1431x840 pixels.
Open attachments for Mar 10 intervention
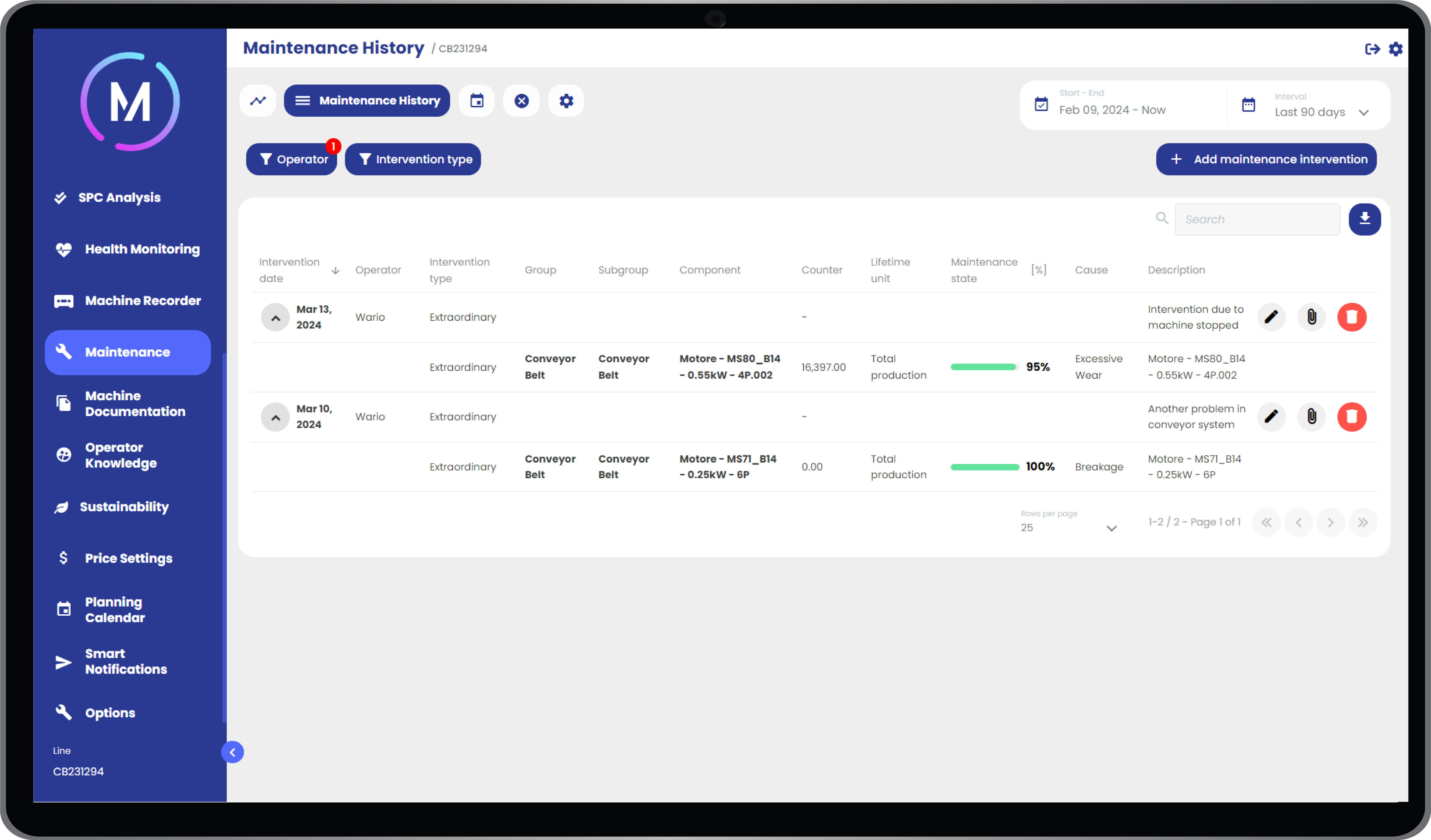1312,417
